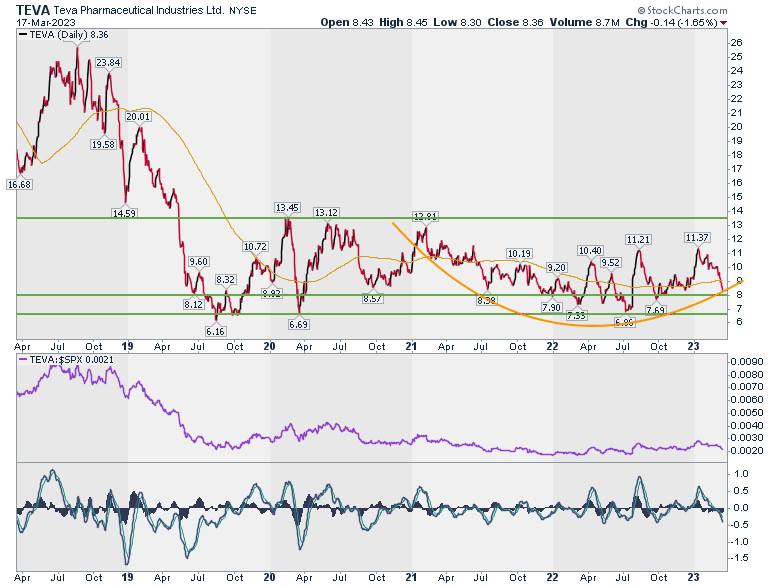The width and height of the screenshot is (780, 586).
Task: Click the 13.45 peak label
Action: [x=287, y=207]
